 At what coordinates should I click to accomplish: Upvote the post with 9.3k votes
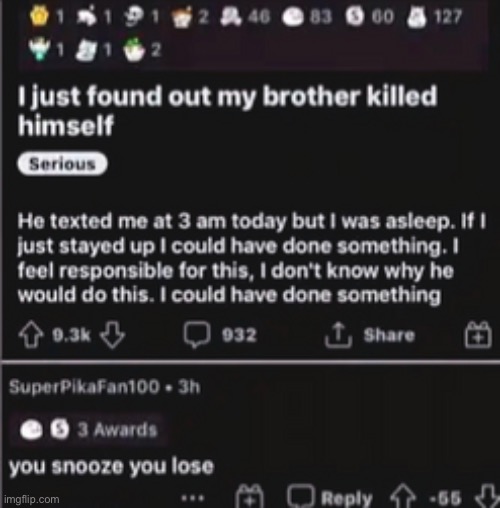tap(31, 335)
